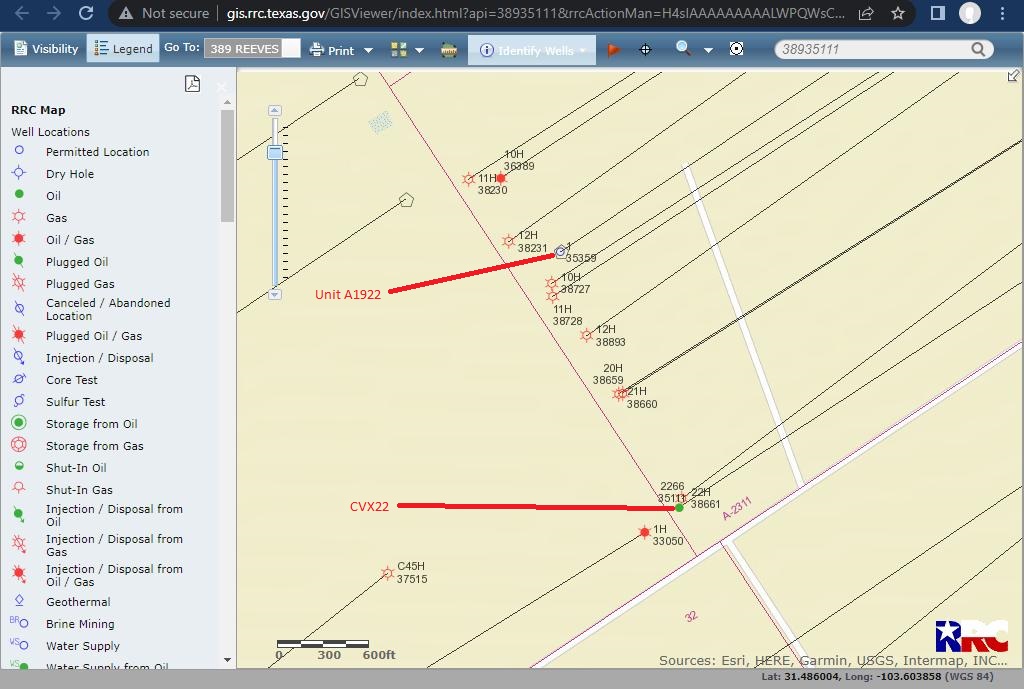The width and height of the screenshot is (1024, 689).
Task: Export legend using the PDF icon
Action: (193, 84)
